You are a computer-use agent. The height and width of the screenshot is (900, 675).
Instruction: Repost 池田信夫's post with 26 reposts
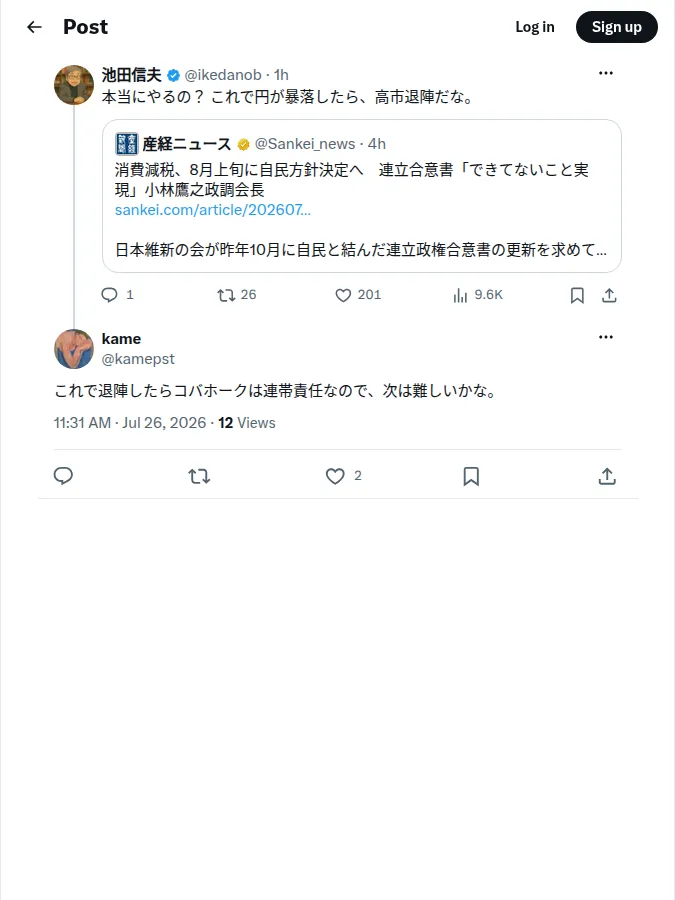click(236, 295)
